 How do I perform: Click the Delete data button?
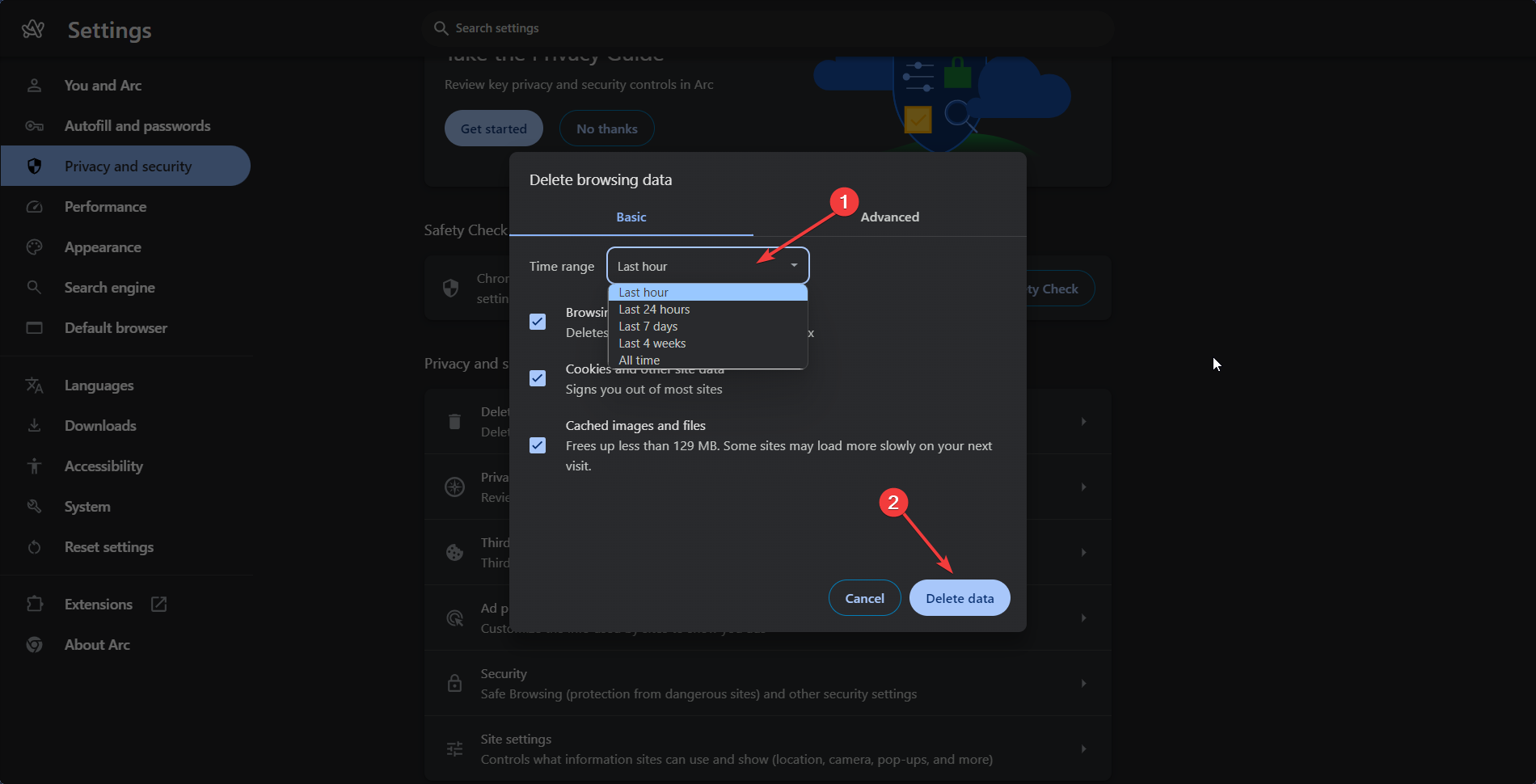coord(960,598)
